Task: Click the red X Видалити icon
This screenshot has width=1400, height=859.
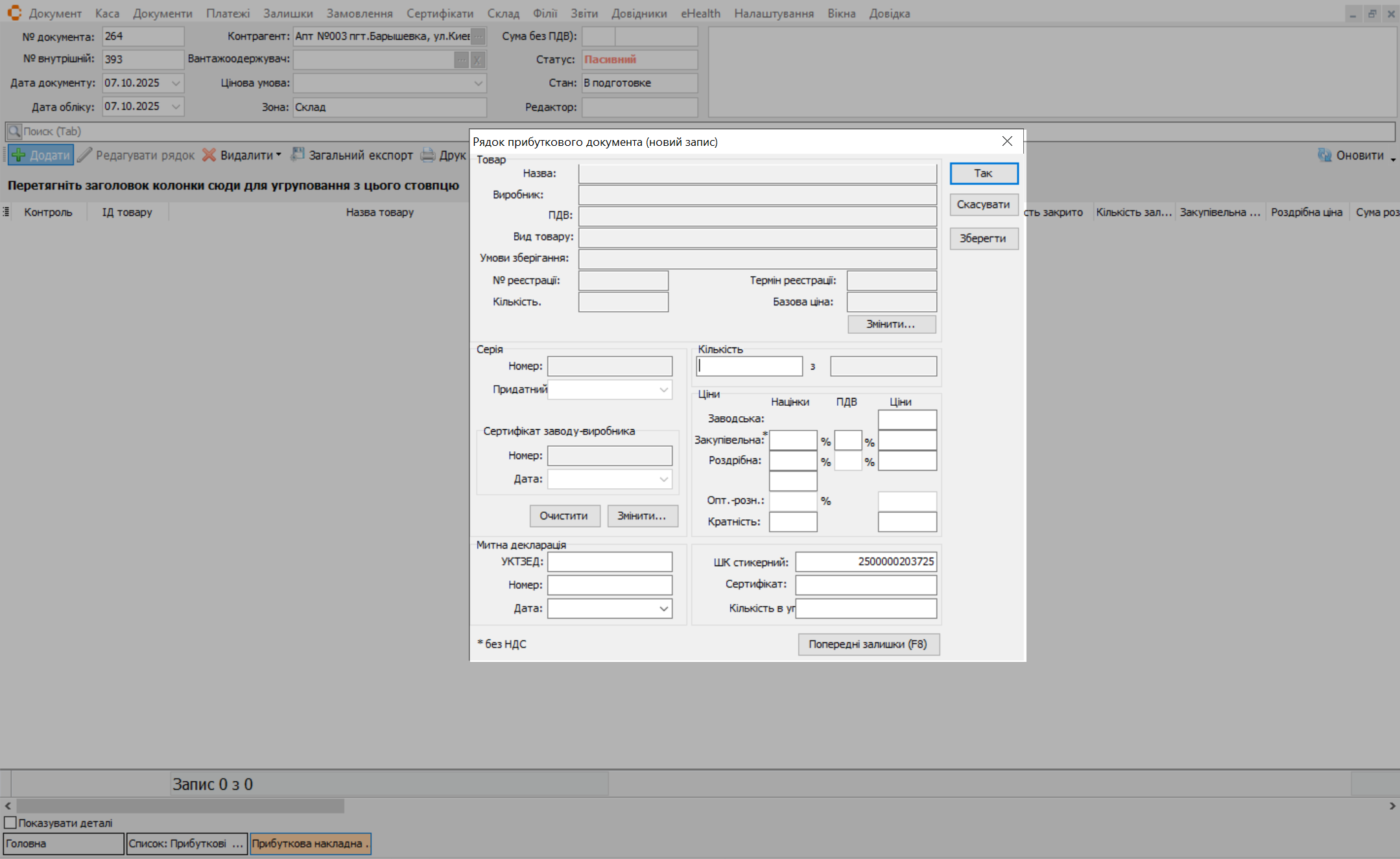Action: [209, 155]
